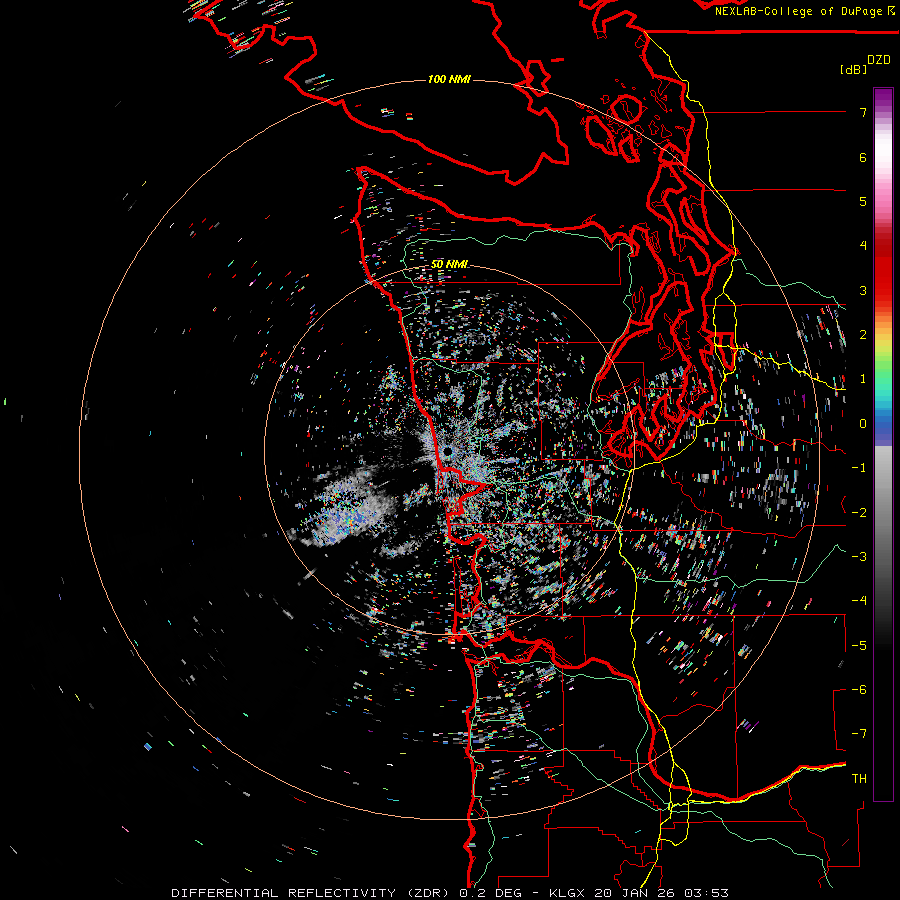Click the "-7" value on the color scale
Image resolution: width=900 pixels, height=900 pixels.
point(859,734)
